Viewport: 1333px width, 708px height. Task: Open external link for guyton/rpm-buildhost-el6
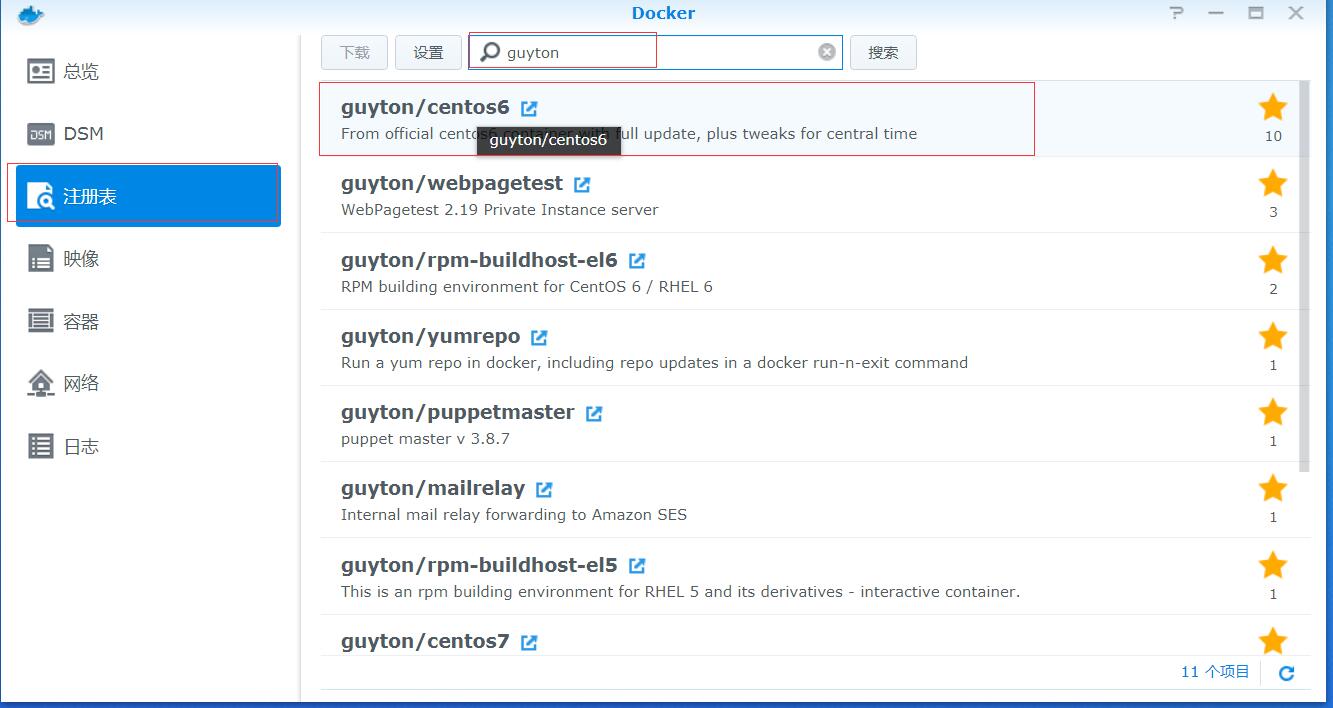[x=637, y=261]
